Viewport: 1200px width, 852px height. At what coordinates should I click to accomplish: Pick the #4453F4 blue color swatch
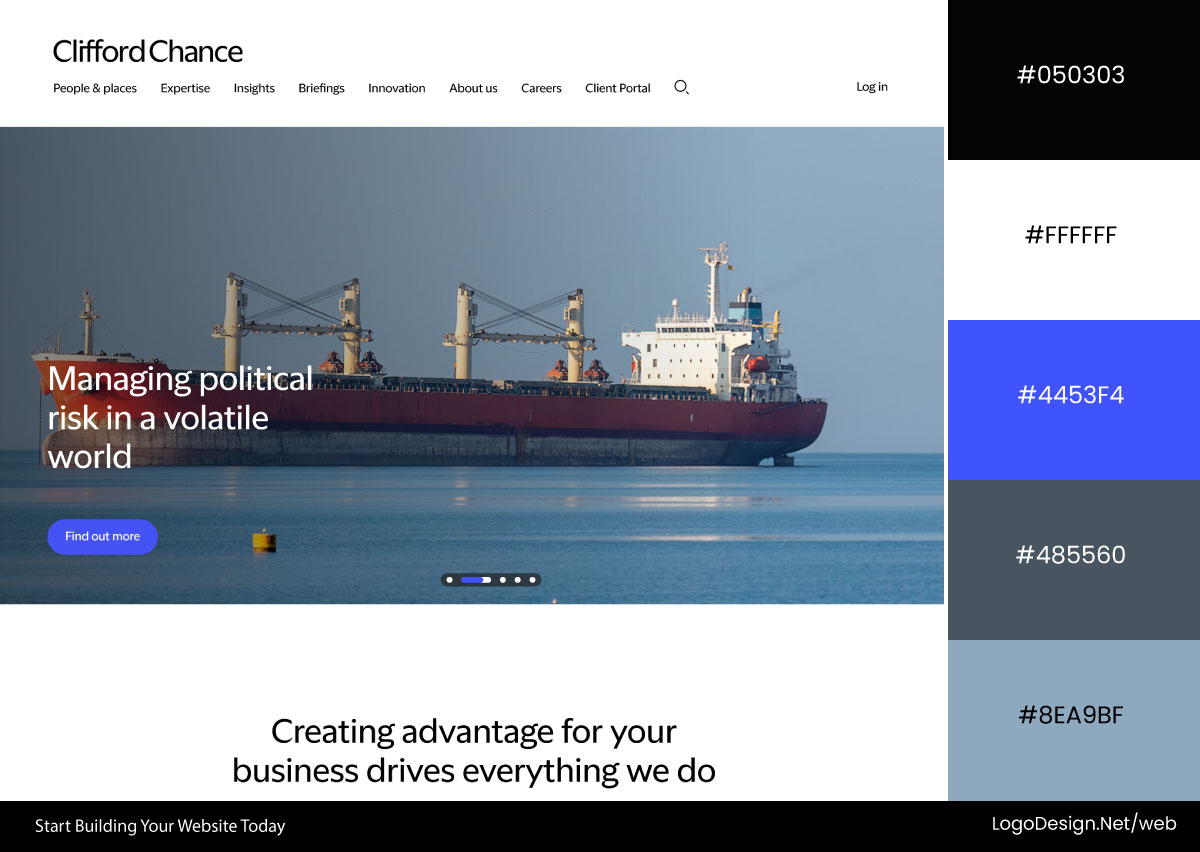coord(1074,400)
